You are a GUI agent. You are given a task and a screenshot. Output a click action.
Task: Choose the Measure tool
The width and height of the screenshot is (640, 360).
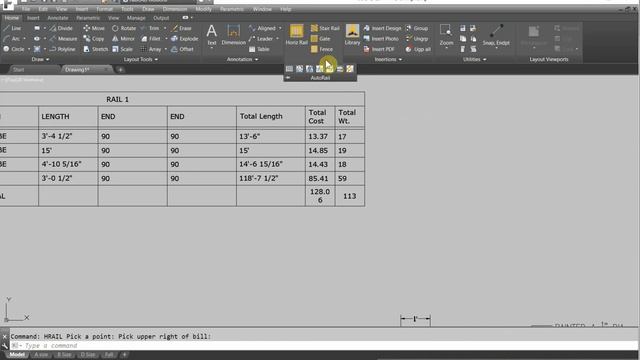(x=63, y=38)
